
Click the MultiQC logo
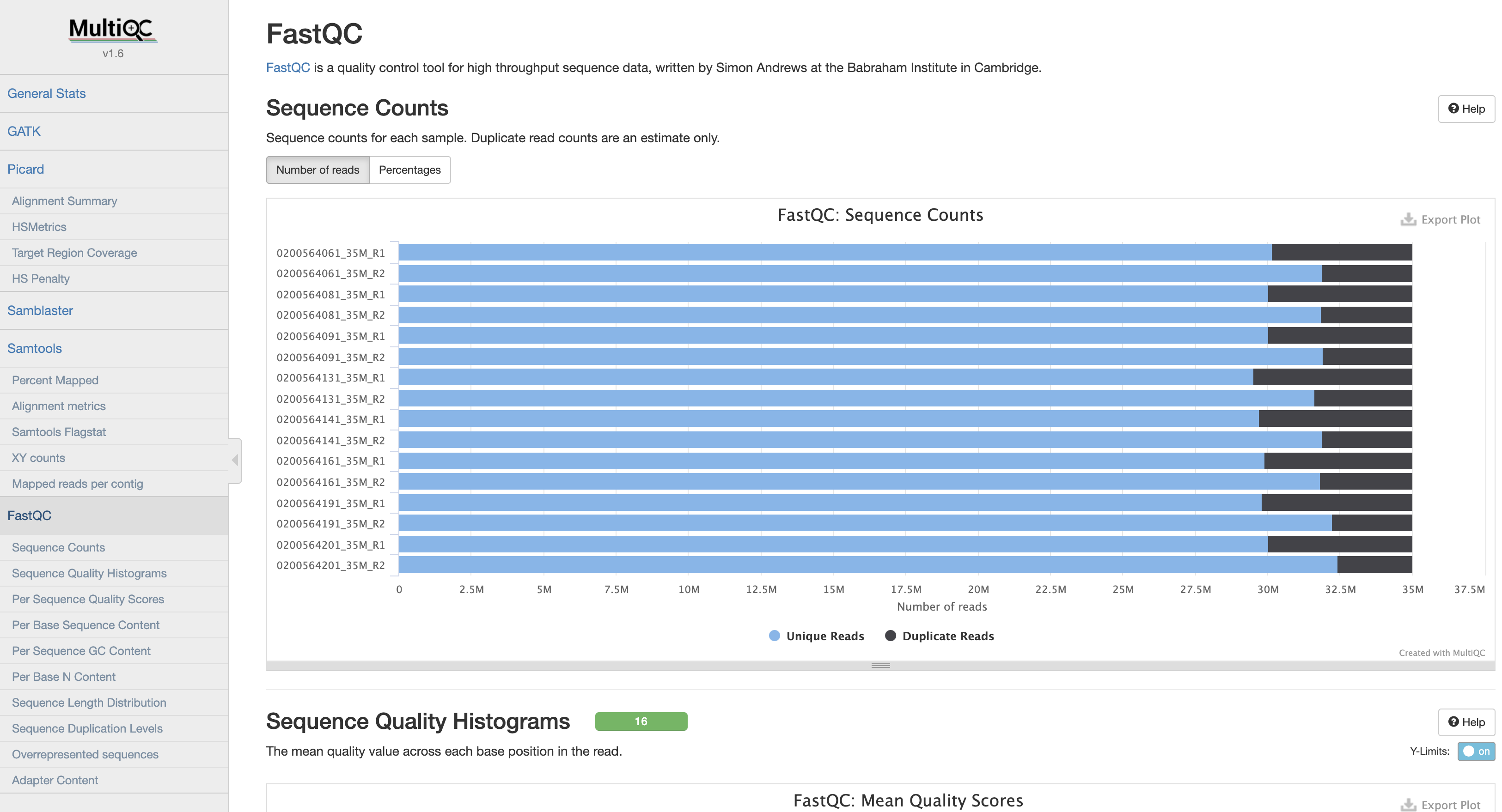113,30
